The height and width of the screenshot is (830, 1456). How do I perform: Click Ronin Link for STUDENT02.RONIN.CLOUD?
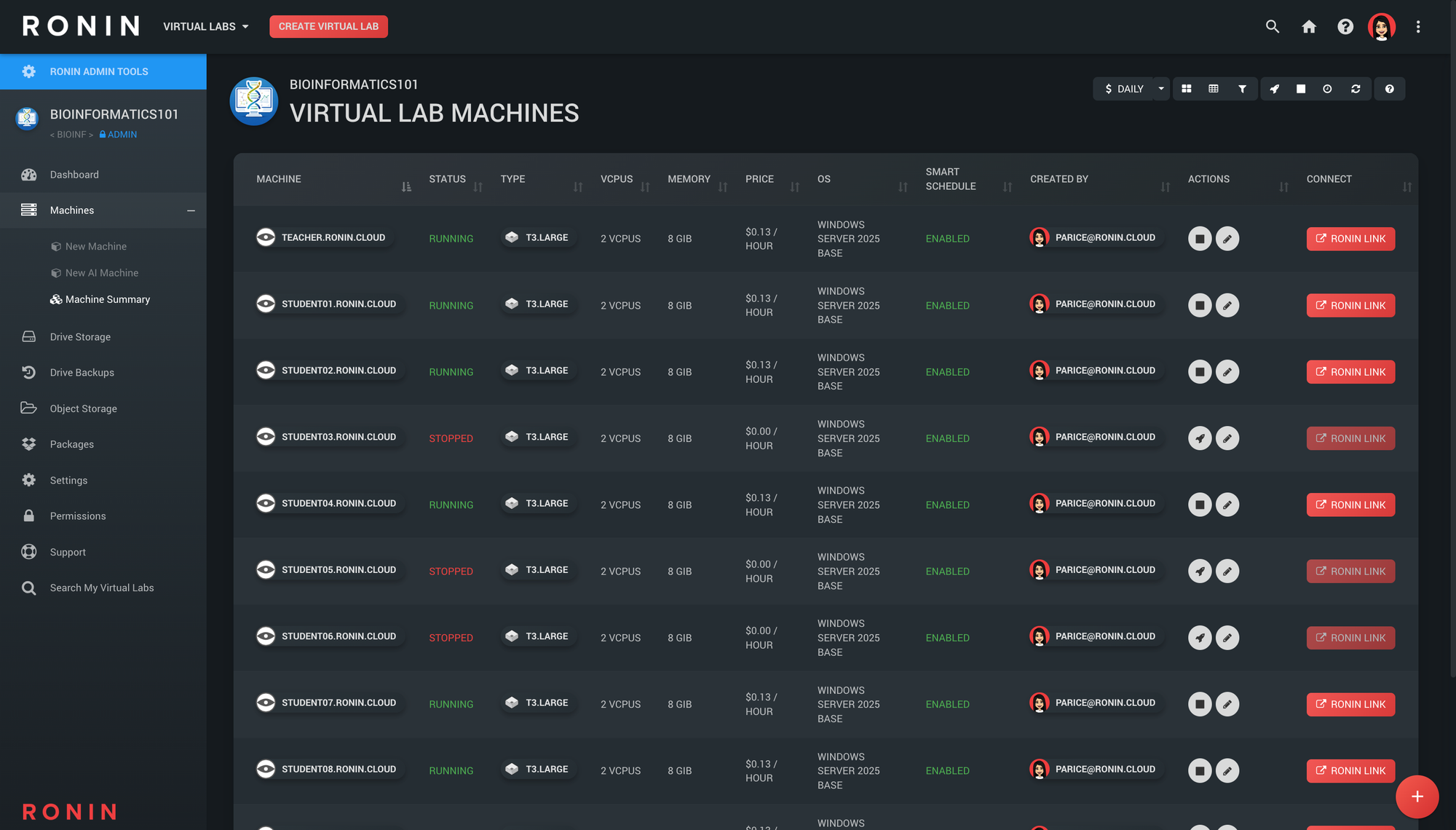point(1350,372)
